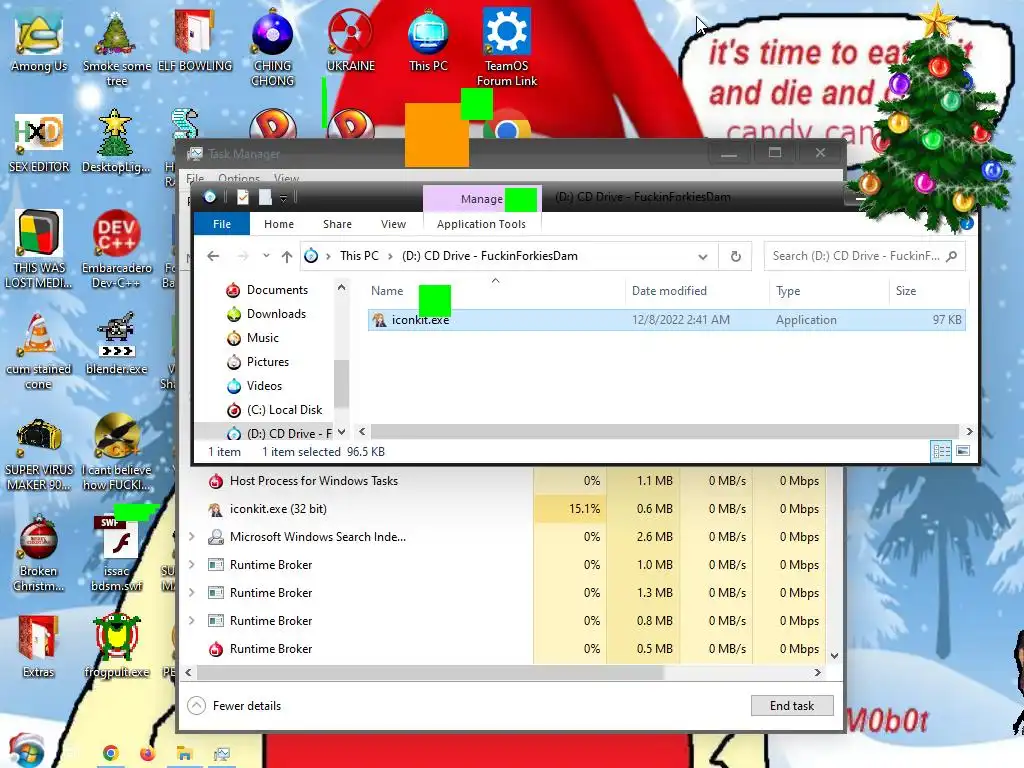Screen dimensions: 1024x768
Task: Click File Explorer taskbar icon
Action: coord(184,754)
